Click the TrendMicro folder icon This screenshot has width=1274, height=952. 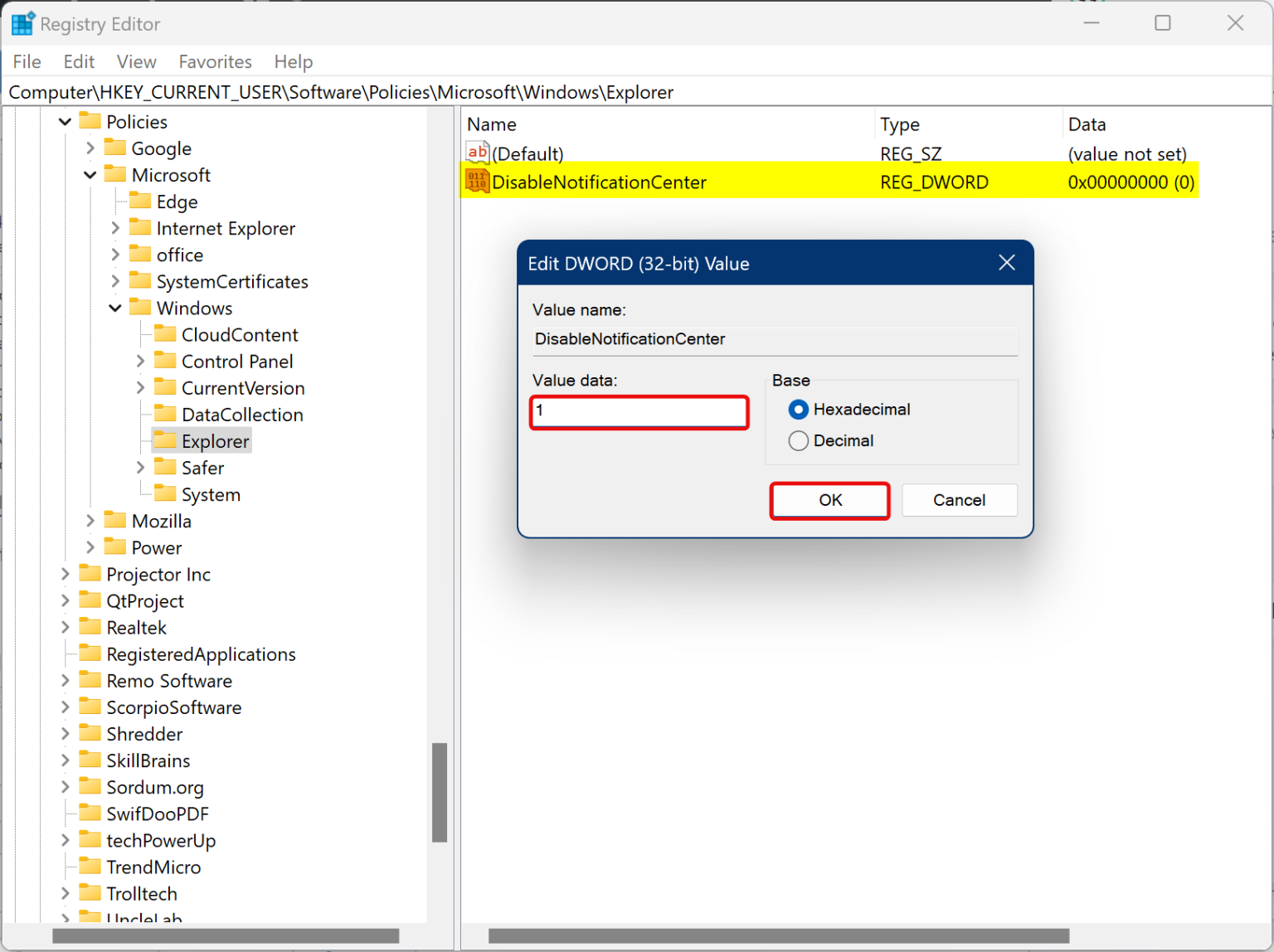[x=90, y=866]
